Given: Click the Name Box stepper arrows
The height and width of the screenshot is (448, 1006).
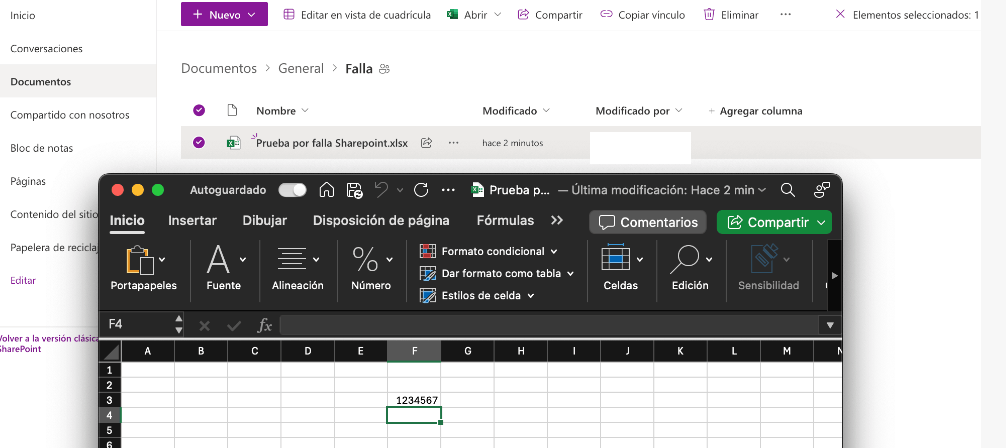Looking at the screenshot, I should click(179, 324).
